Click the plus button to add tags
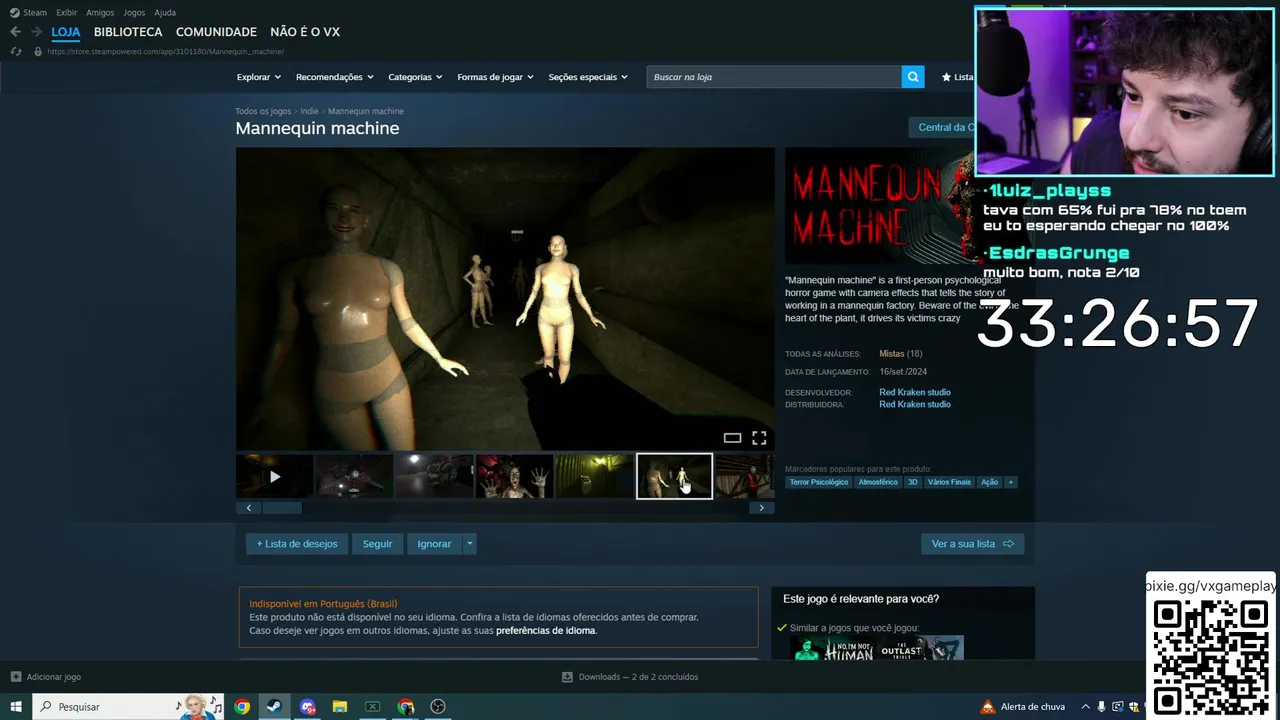Viewport: 1280px width, 720px height. pyautogui.click(x=1011, y=482)
